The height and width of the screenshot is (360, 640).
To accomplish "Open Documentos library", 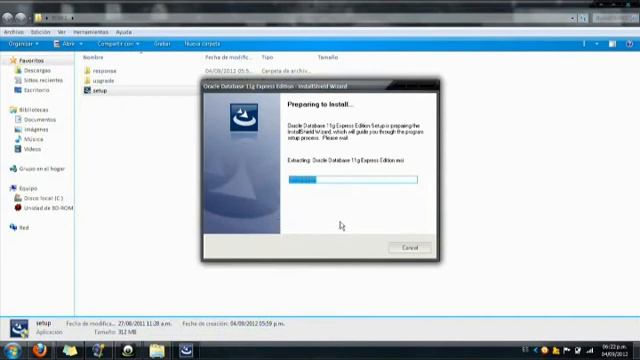I will pos(40,120).
